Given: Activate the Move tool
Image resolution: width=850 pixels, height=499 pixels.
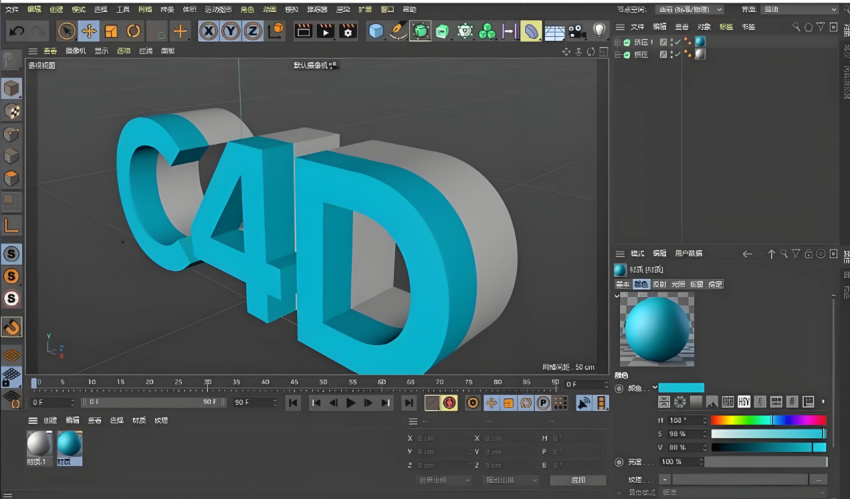Looking at the screenshot, I should (x=89, y=31).
